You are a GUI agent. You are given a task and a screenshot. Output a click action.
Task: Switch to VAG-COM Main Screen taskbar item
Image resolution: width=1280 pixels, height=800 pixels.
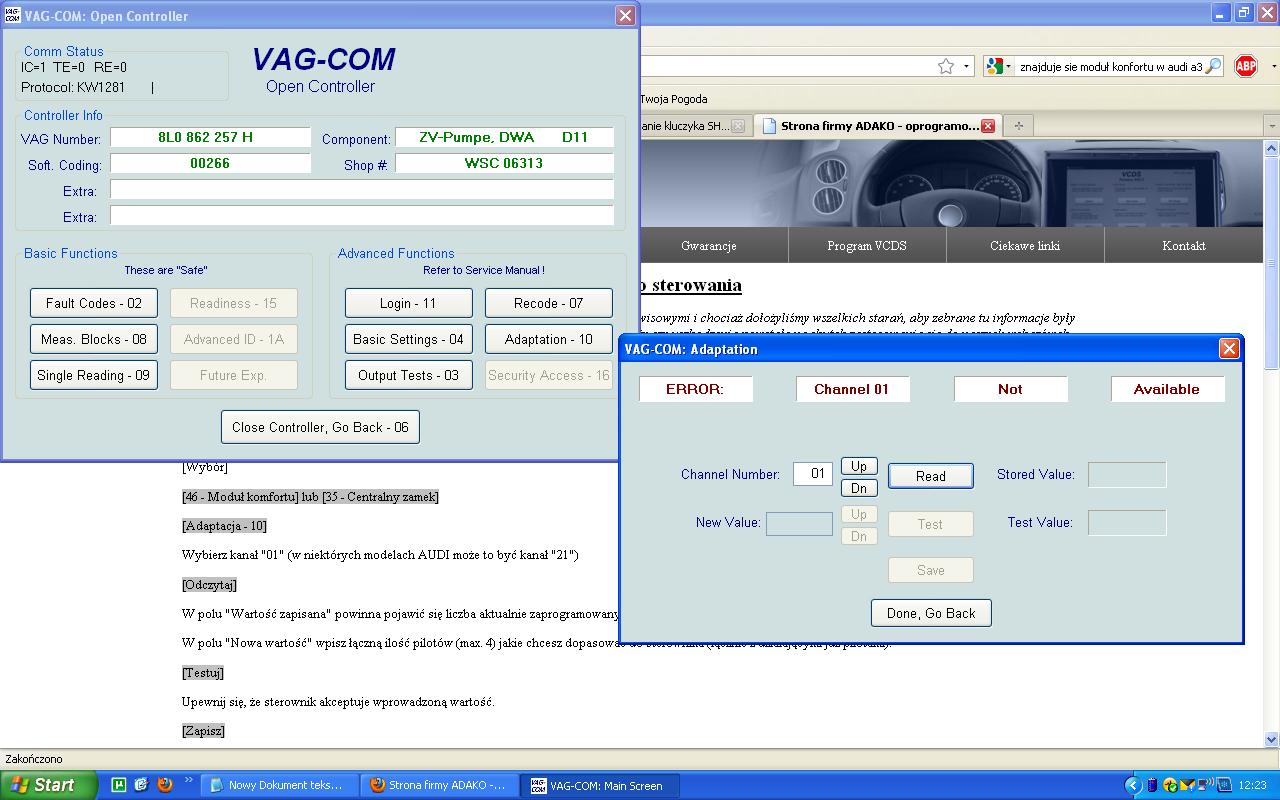coord(601,785)
